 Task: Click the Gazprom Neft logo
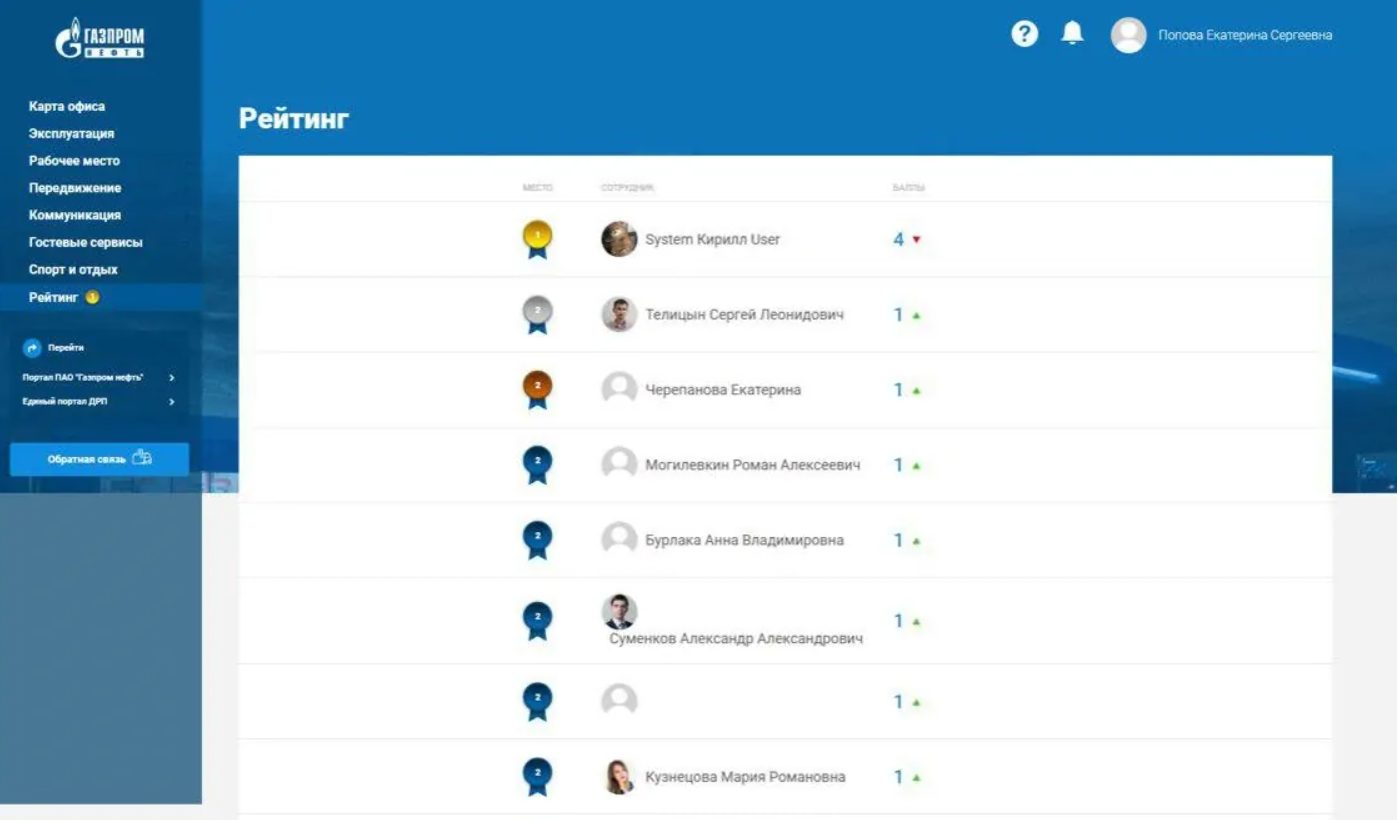click(100, 39)
